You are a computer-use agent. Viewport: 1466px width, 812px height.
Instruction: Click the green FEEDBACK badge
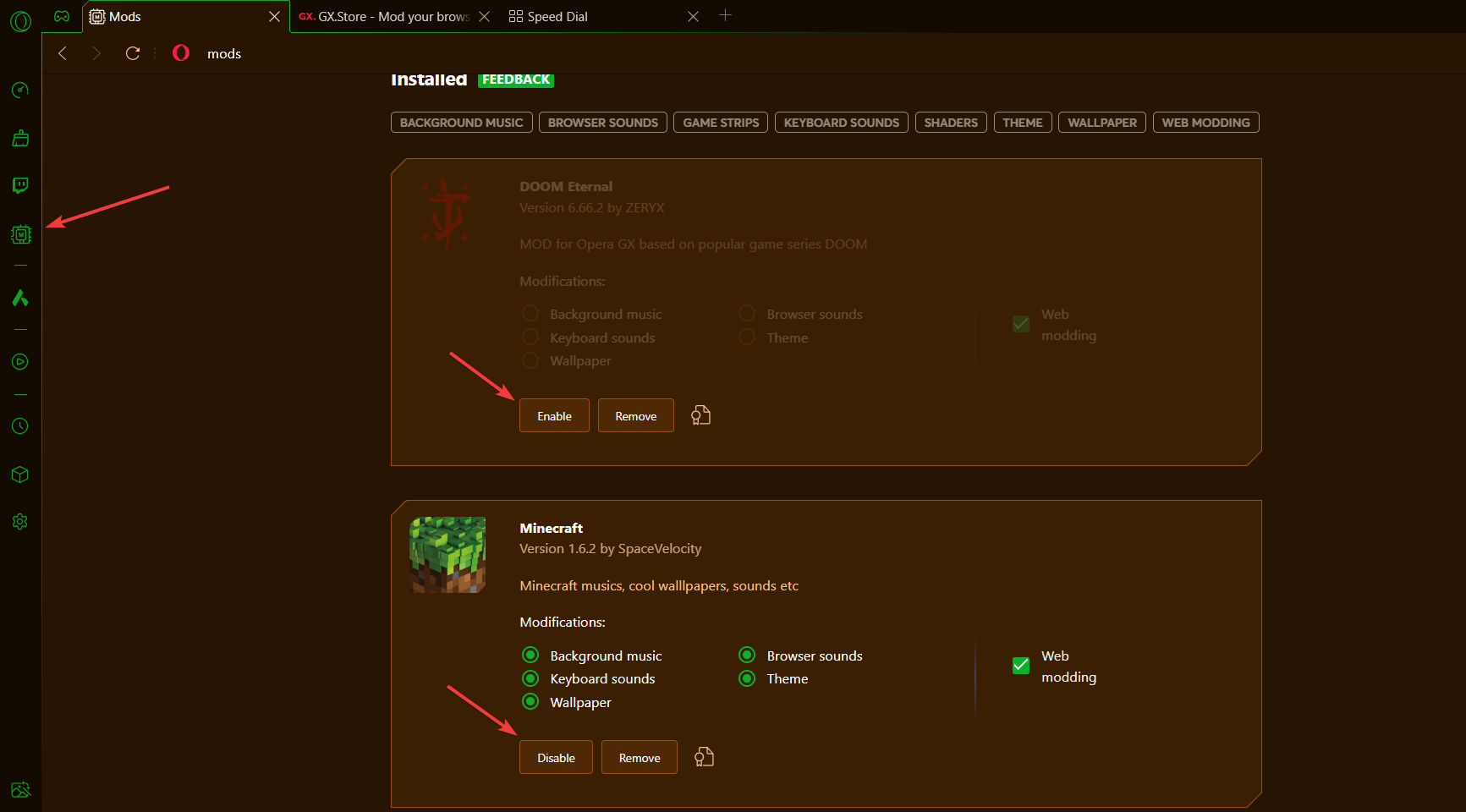516,80
